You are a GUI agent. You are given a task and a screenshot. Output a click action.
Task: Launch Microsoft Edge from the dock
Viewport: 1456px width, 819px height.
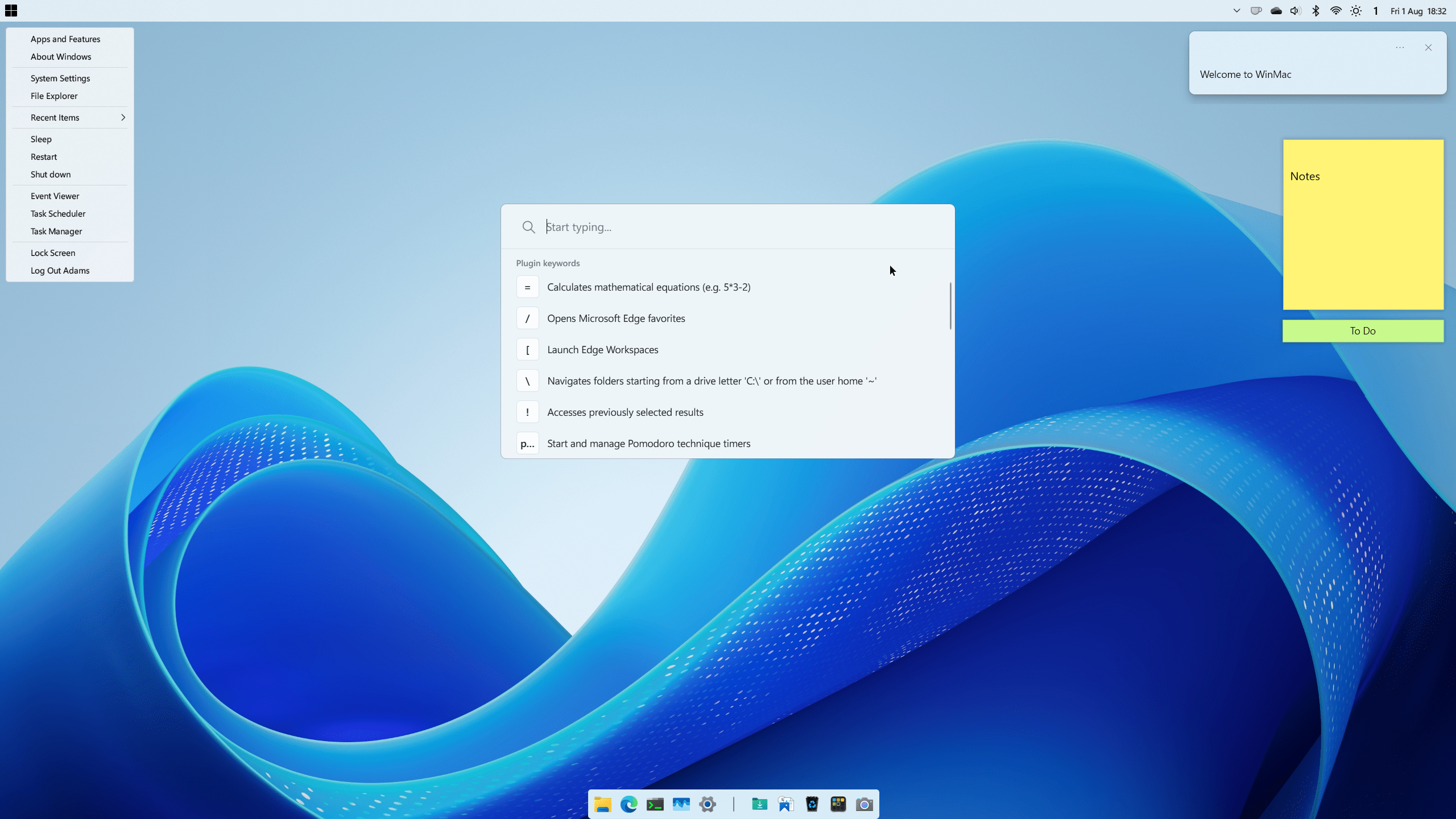point(628,804)
